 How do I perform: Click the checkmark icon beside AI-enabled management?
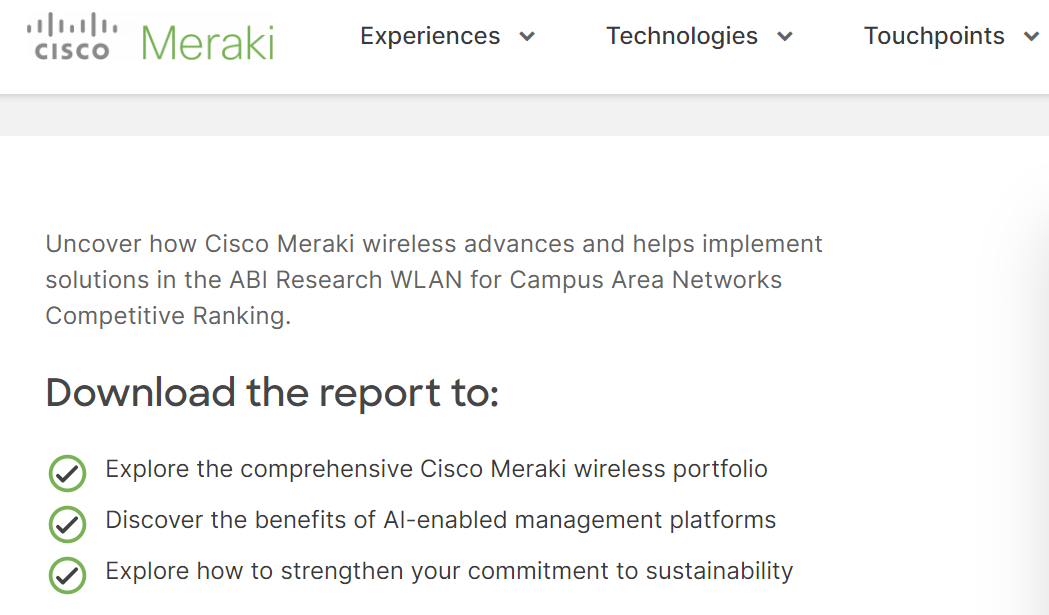coord(67,523)
